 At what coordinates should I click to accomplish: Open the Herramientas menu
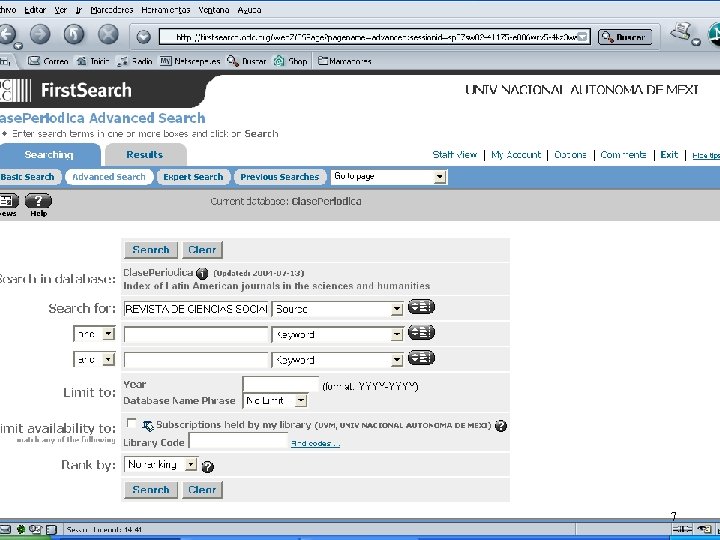click(x=166, y=10)
